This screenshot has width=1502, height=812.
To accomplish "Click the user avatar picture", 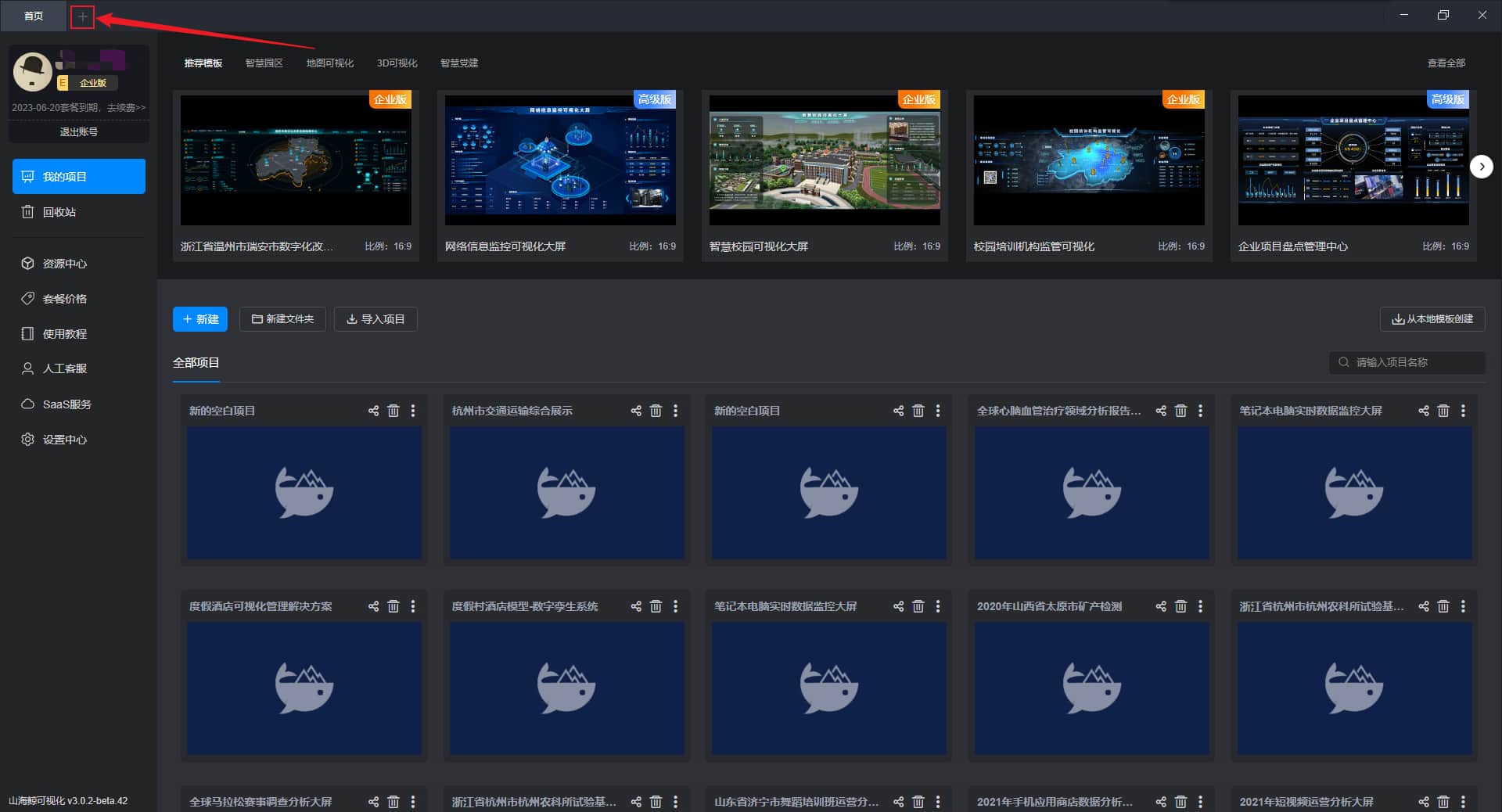I will click(32, 72).
